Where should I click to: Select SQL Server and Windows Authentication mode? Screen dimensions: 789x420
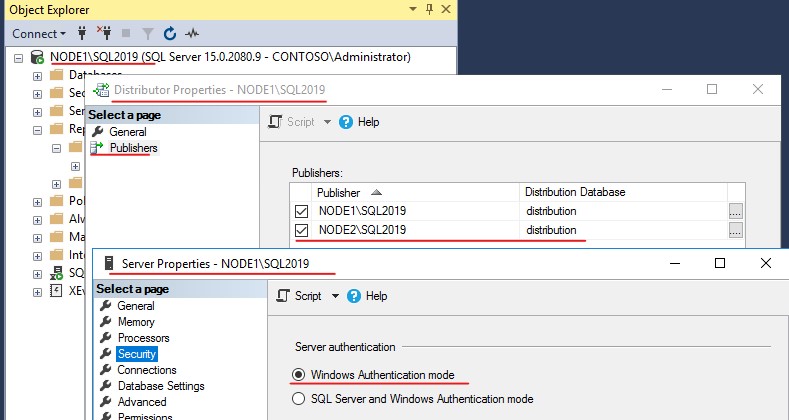pos(298,399)
